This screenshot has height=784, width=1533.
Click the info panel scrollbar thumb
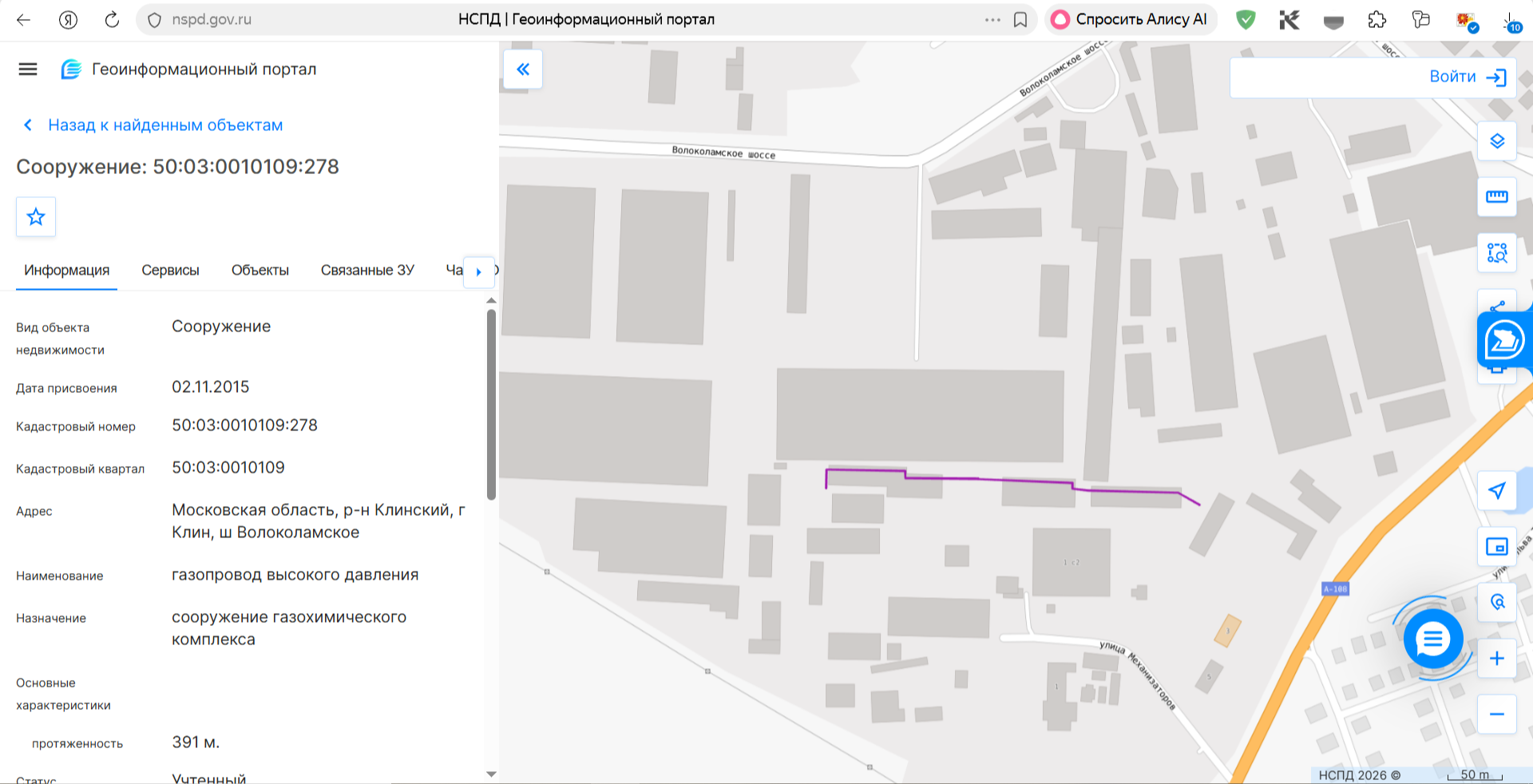pos(491,404)
